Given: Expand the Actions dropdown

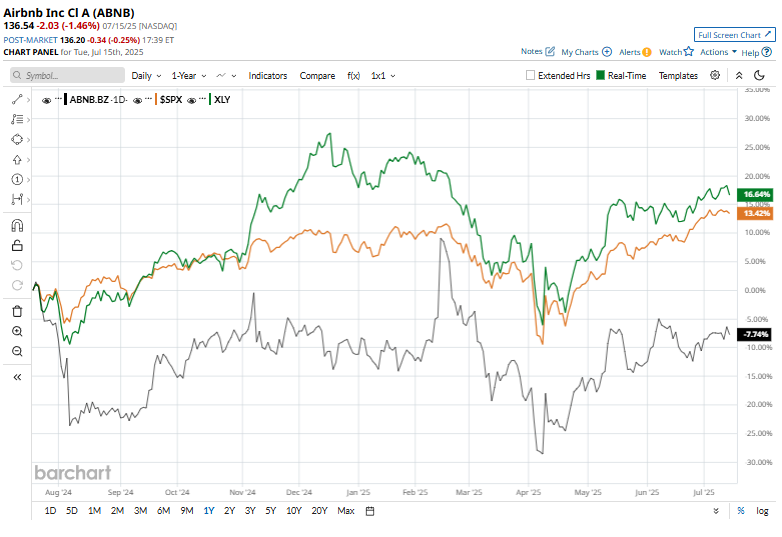Looking at the screenshot, I should point(718,52).
